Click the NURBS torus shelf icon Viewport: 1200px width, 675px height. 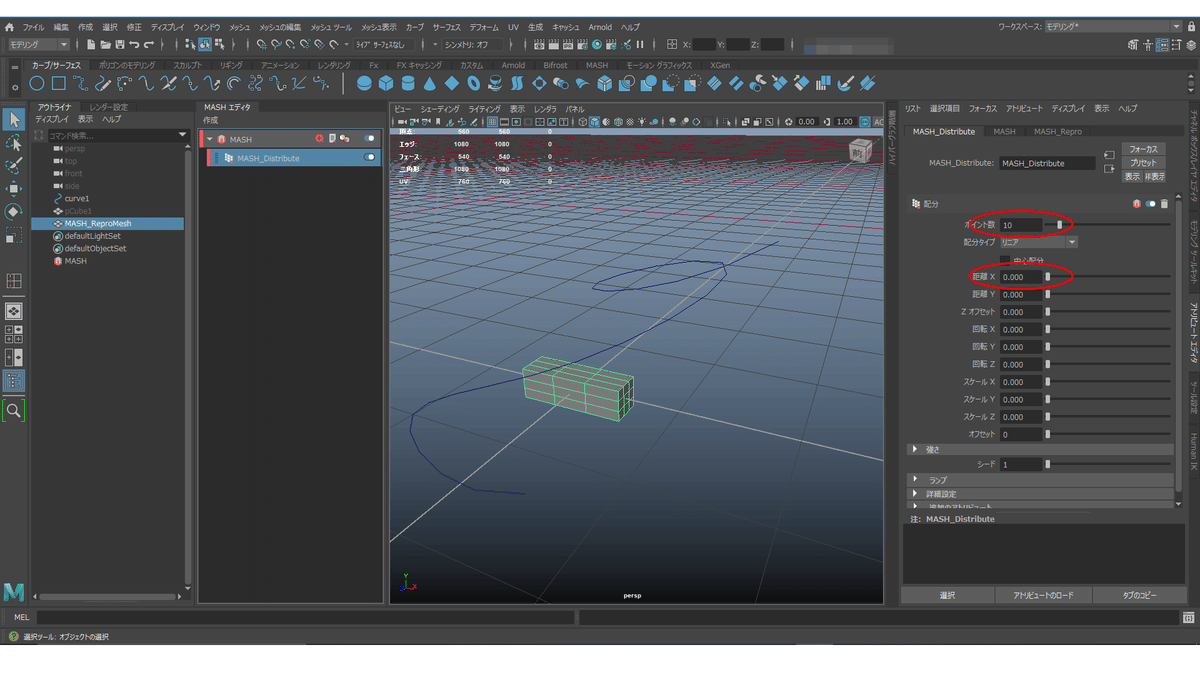(x=473, y=84)
